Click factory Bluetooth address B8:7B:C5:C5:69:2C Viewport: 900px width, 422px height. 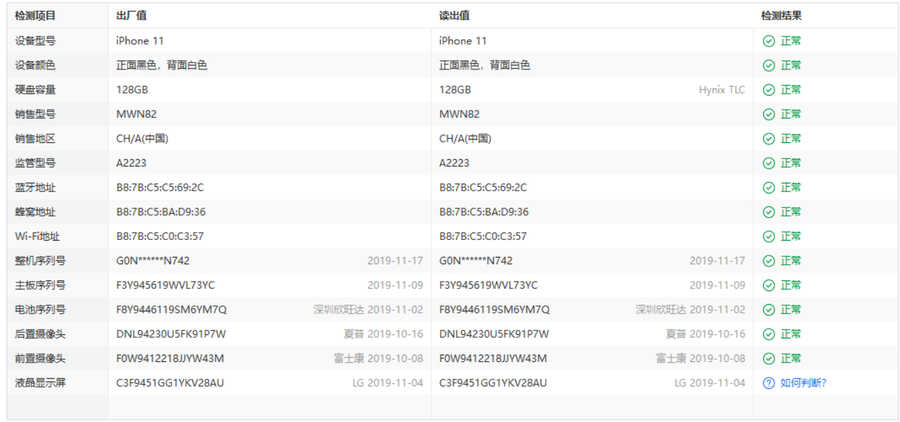click(160, 187)
